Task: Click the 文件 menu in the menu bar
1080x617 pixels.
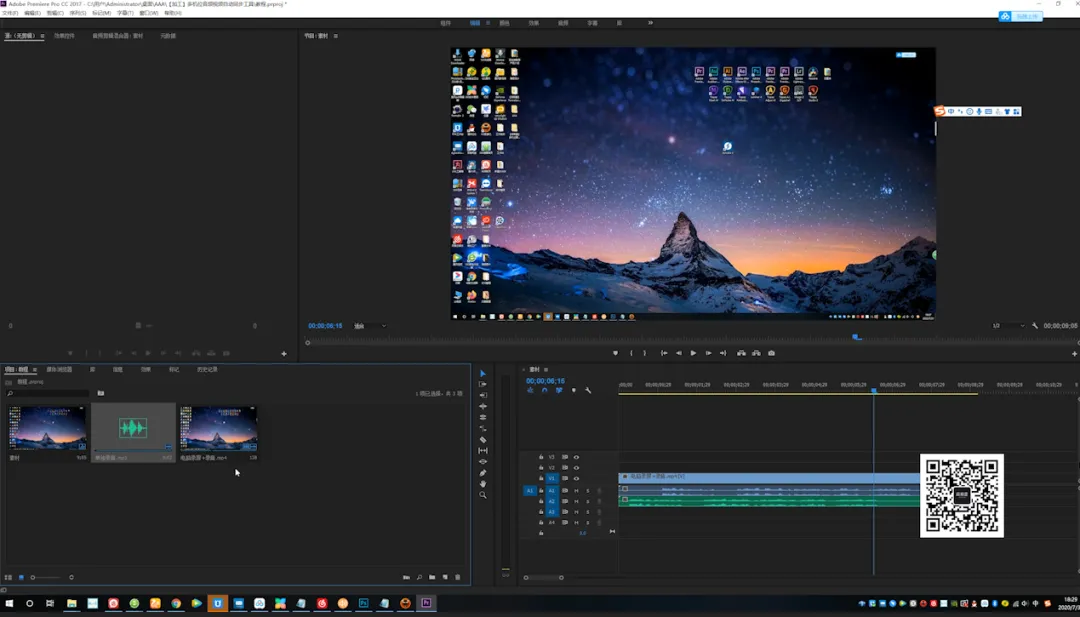Action: [10, 13]
